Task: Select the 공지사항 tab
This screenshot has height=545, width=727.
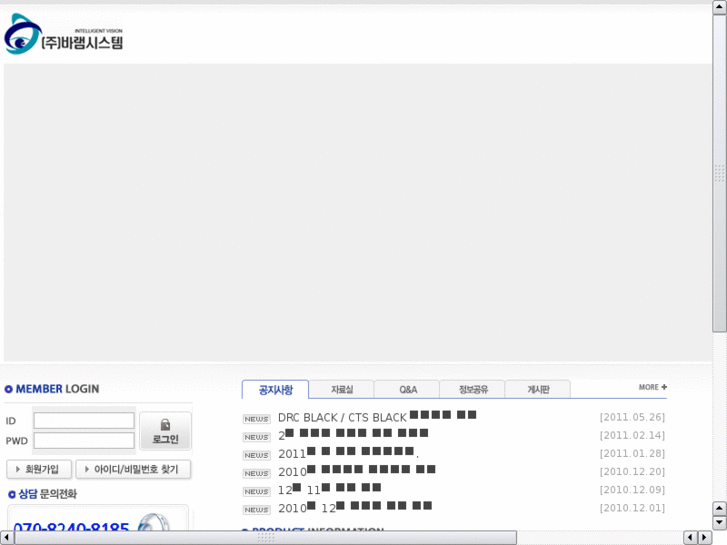Action: coord(275,390)
